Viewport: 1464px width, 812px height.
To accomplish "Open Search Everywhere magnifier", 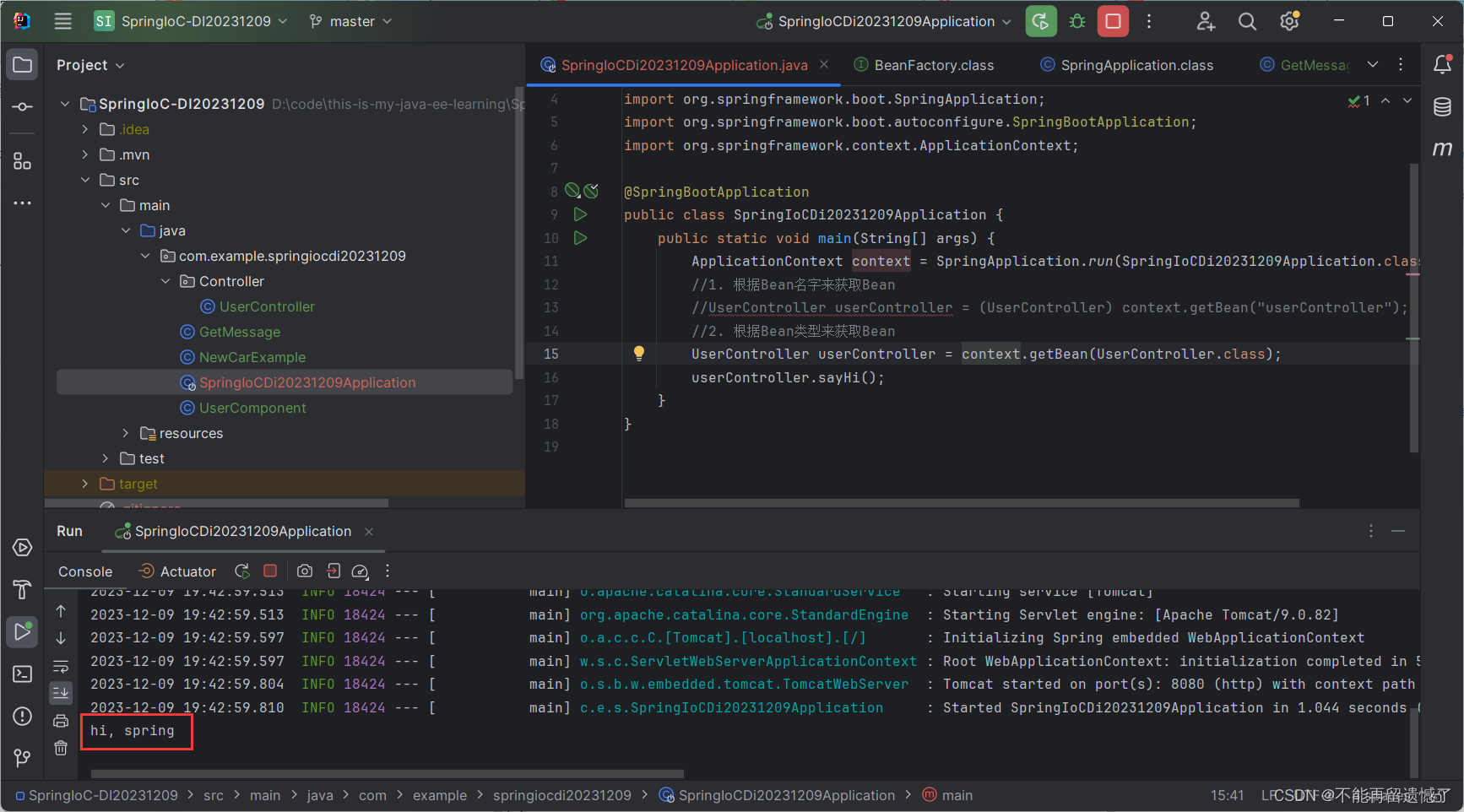I will (x=1247, y=21).
